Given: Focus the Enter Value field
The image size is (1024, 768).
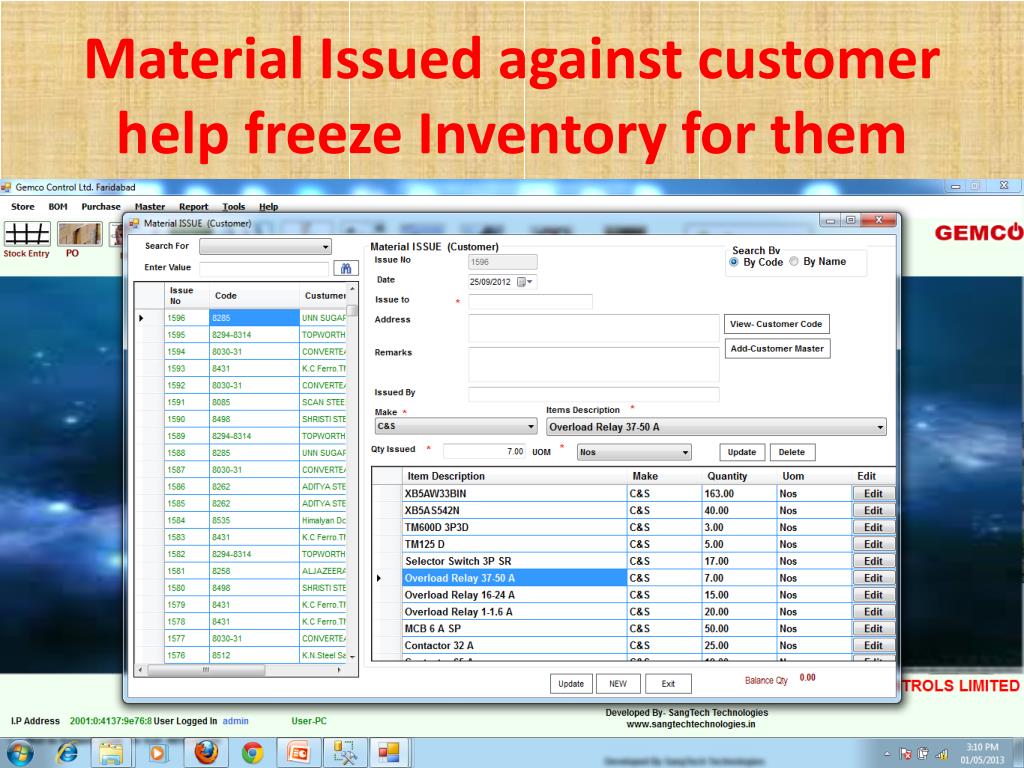Looking at the screenshot, I should pos(264,268).
